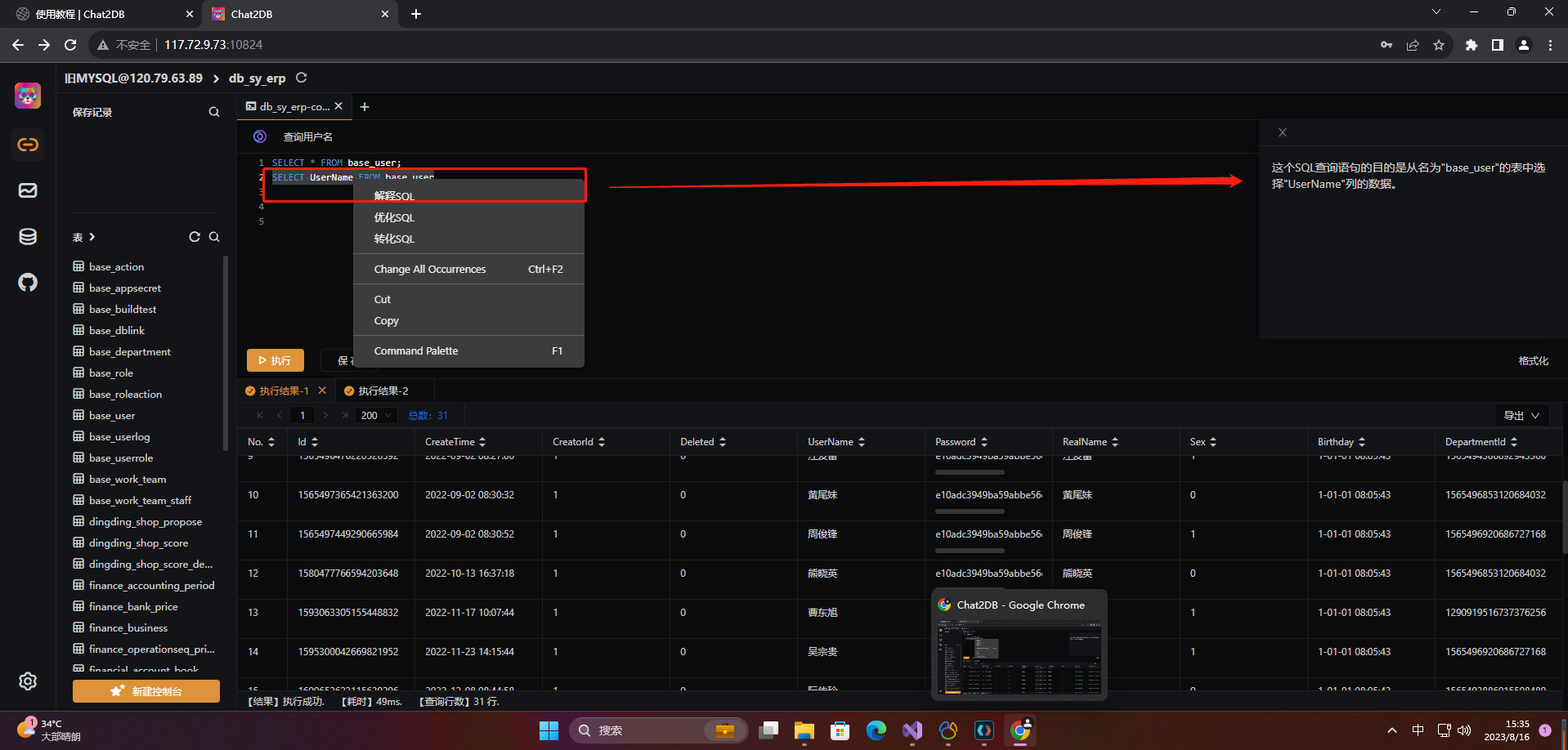Click scrollbar under 黄尾妹's password cell
This screenshot has width=1568, height=750.
click(970, 511)
